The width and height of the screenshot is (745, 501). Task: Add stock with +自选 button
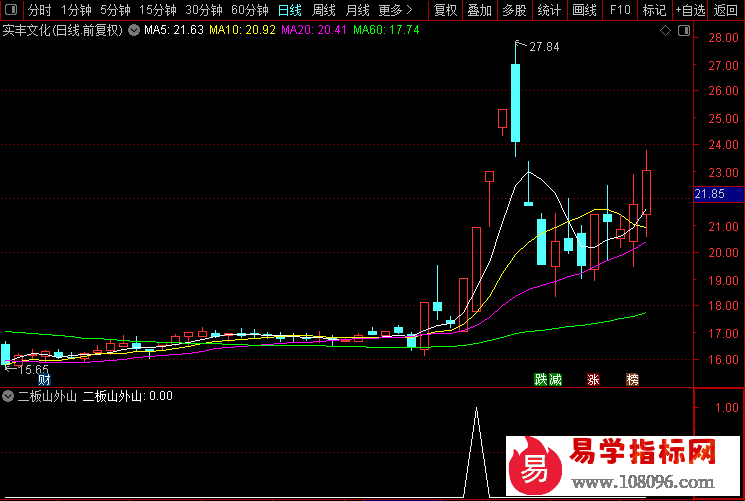click(690, 10)
